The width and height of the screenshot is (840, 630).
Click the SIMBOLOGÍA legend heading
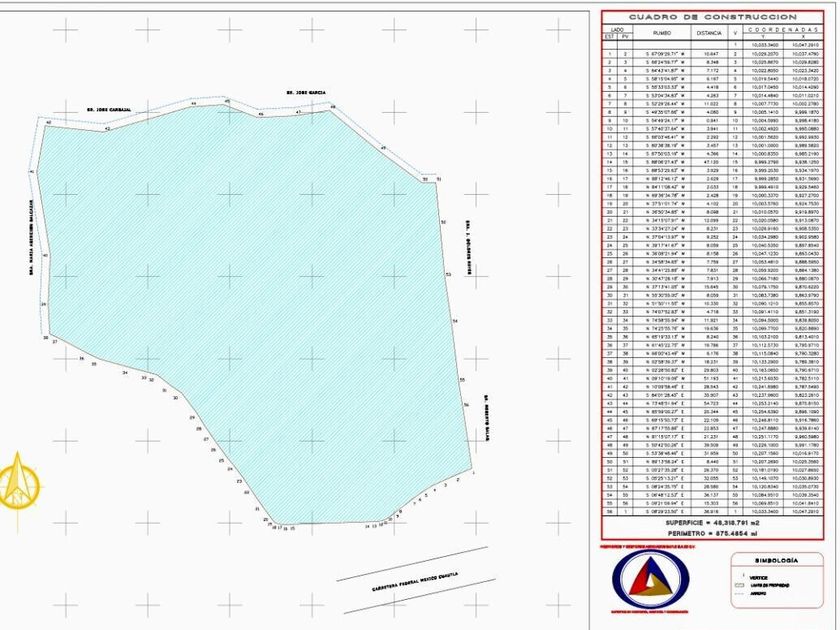coord(776,560)
